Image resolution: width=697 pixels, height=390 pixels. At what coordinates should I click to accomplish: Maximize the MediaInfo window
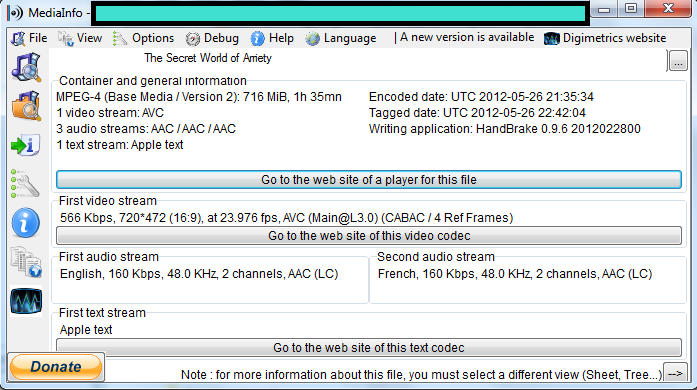point(631,8)
